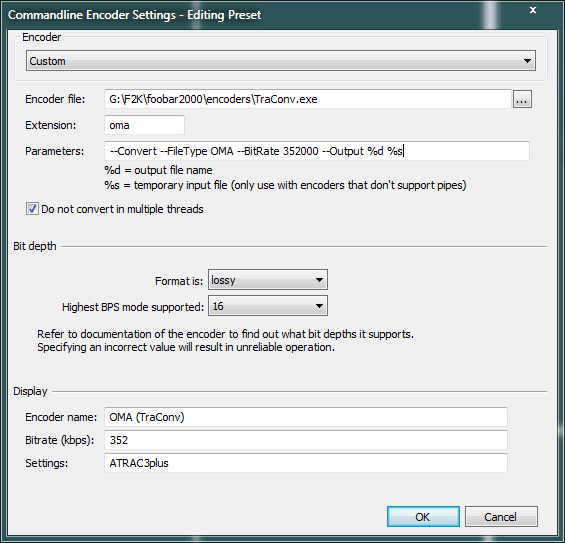Close the Commandline Encoder Settings window
This screenshot has width=565, height=543.
[x=533, y=10]
